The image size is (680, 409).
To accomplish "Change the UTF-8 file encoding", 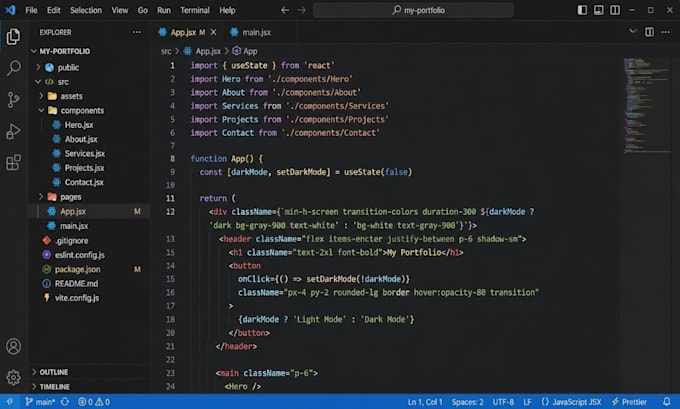I will click(503, 402).
